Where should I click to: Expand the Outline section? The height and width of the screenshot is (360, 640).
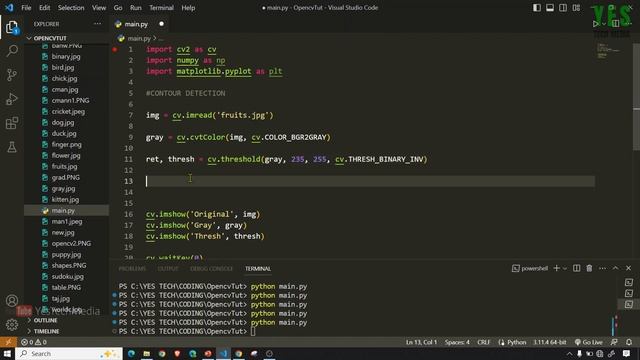point(45,320)
